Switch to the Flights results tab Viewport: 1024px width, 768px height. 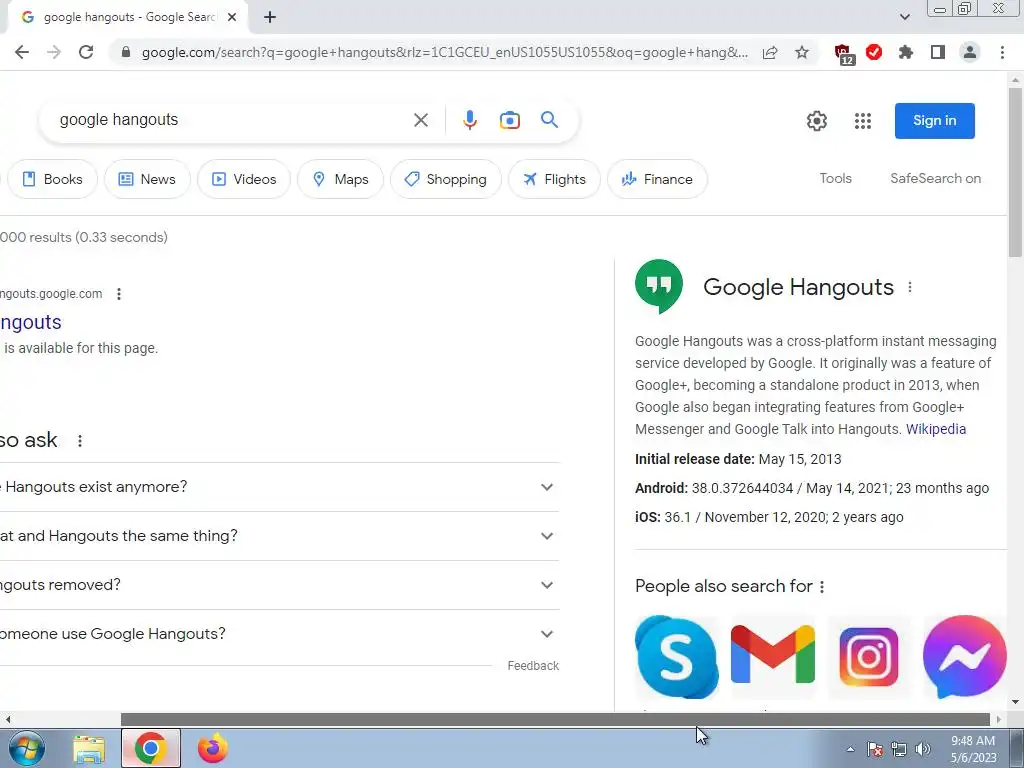[x=554, y=179]
